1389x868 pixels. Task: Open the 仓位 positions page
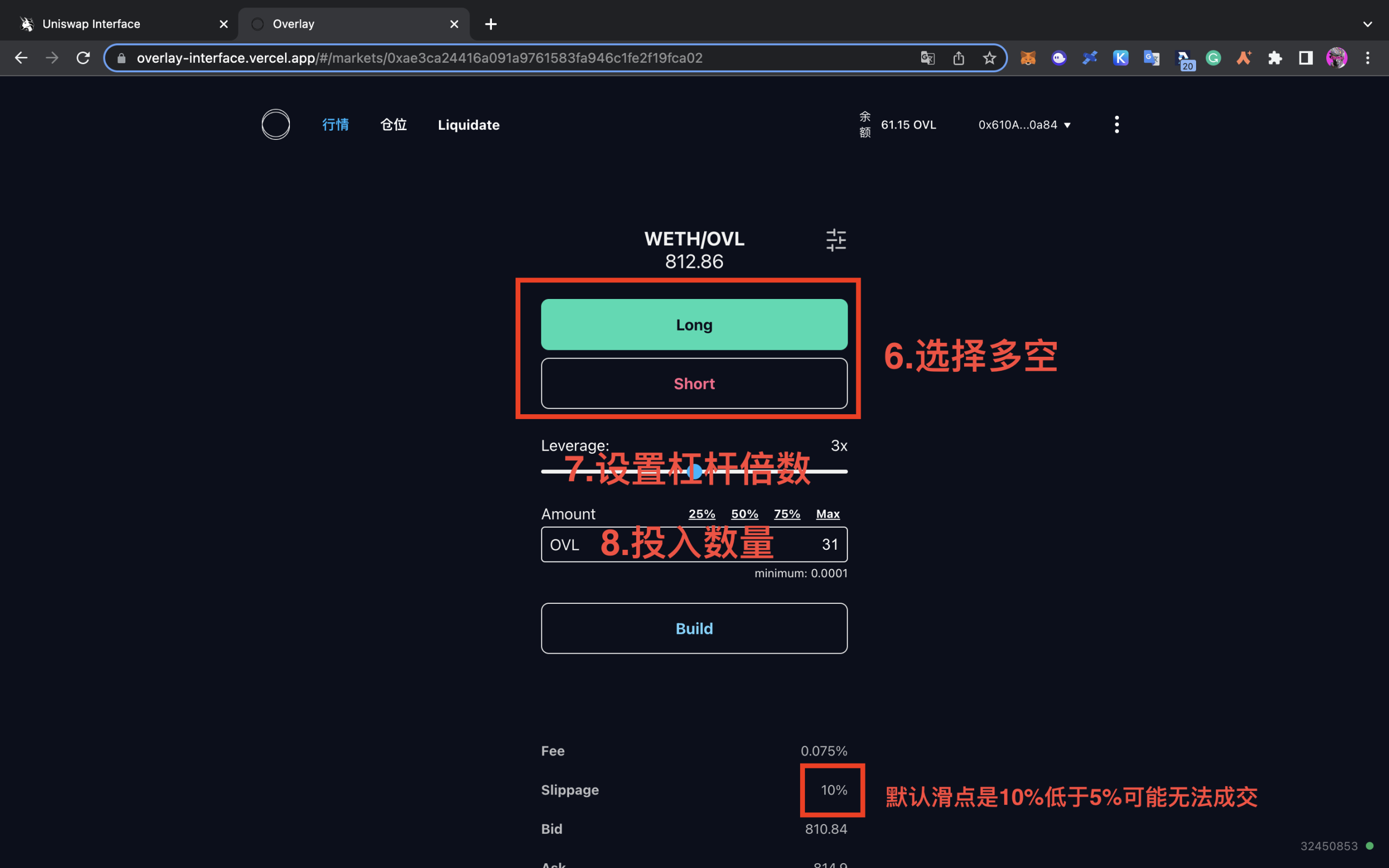394,124
